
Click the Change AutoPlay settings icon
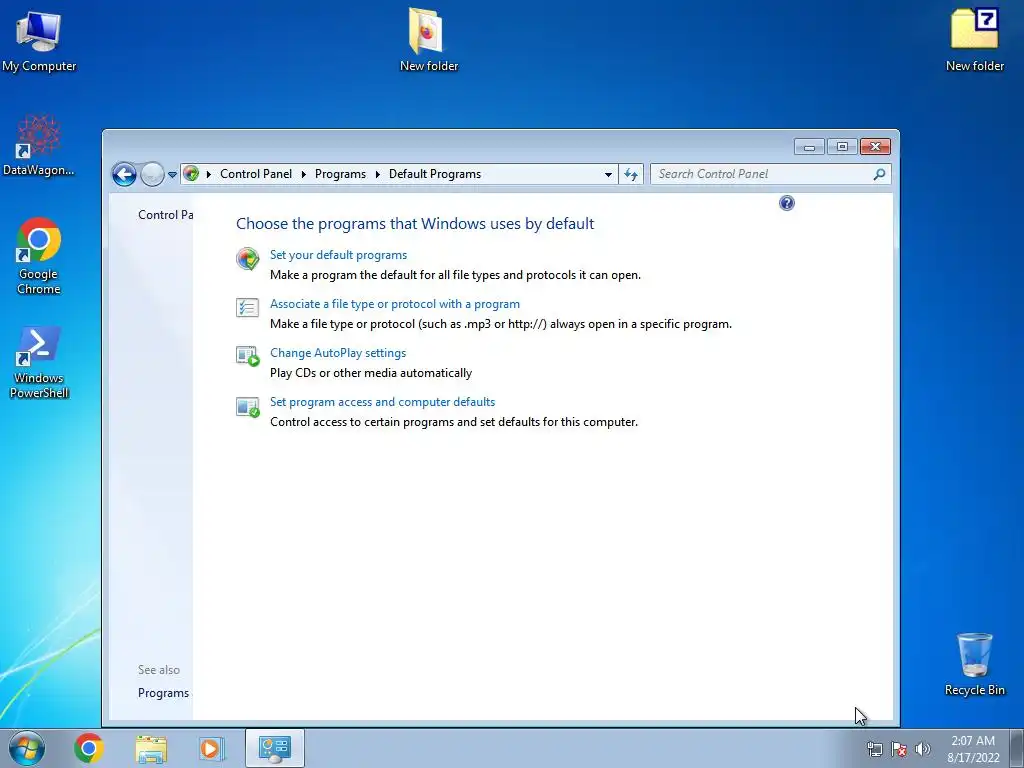point(248,356)
